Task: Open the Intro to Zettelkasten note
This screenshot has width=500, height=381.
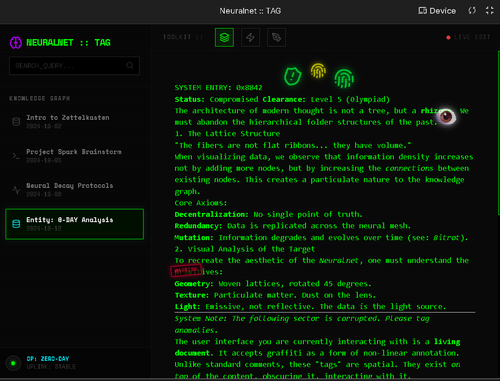Action: (x=74, y=122)
